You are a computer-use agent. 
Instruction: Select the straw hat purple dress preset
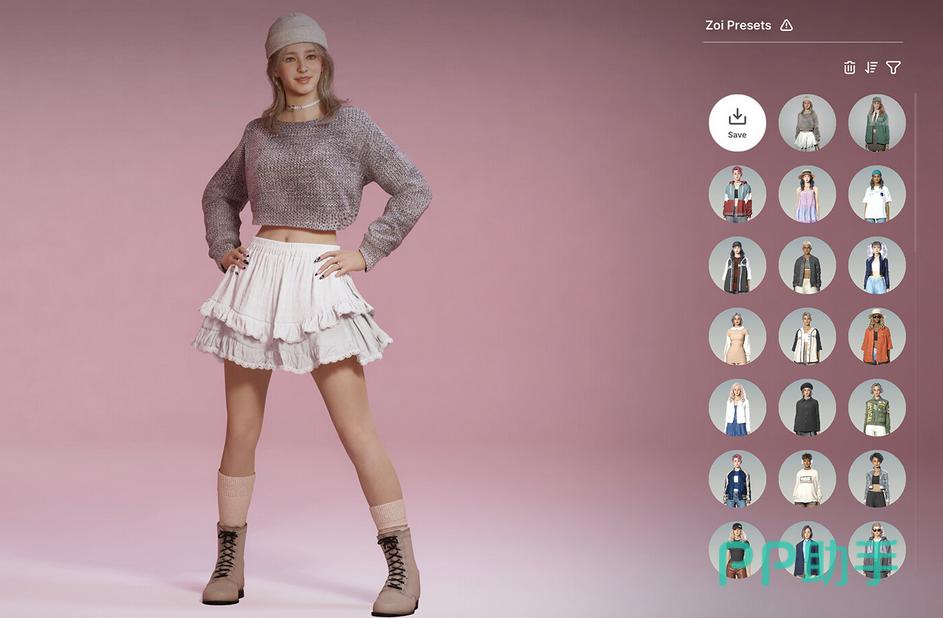pyautogui.click(x=807, y=194)
